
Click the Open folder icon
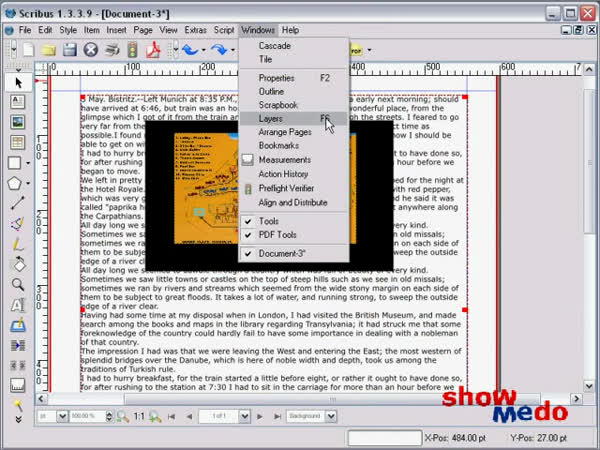[x=49, y=50]
